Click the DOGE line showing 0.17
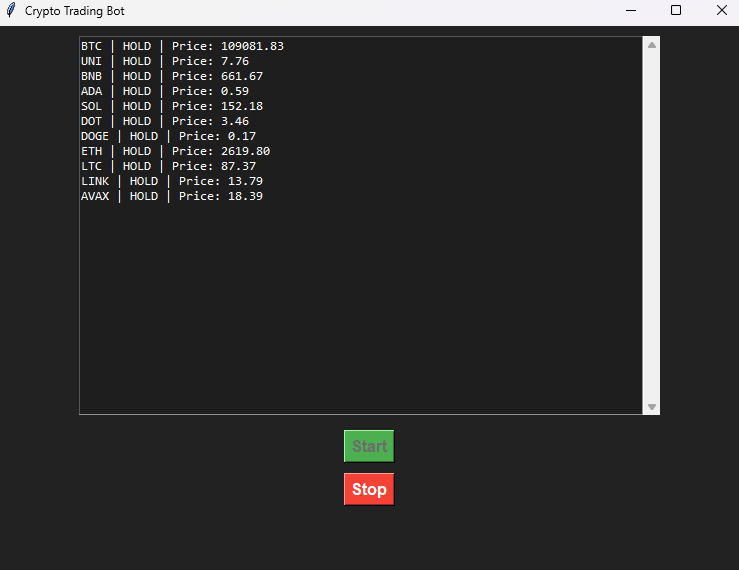This screenshot has width=739, height=570. tap(168, 136)
